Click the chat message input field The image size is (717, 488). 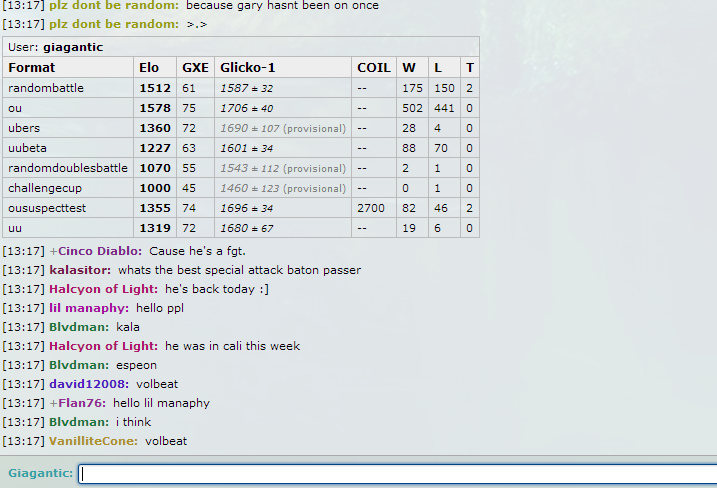[395, 473]
